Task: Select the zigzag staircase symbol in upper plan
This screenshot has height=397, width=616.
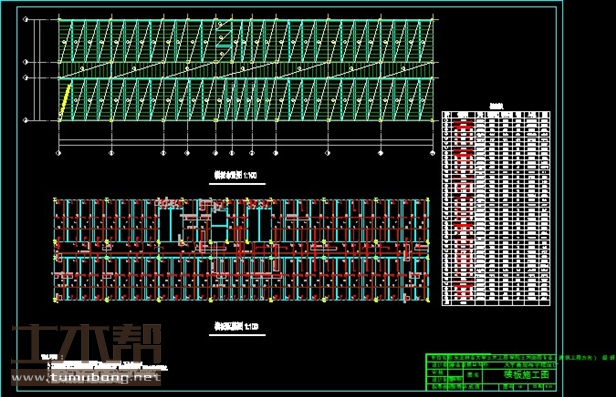Action: pyautogui.click(x=223, y=39)
